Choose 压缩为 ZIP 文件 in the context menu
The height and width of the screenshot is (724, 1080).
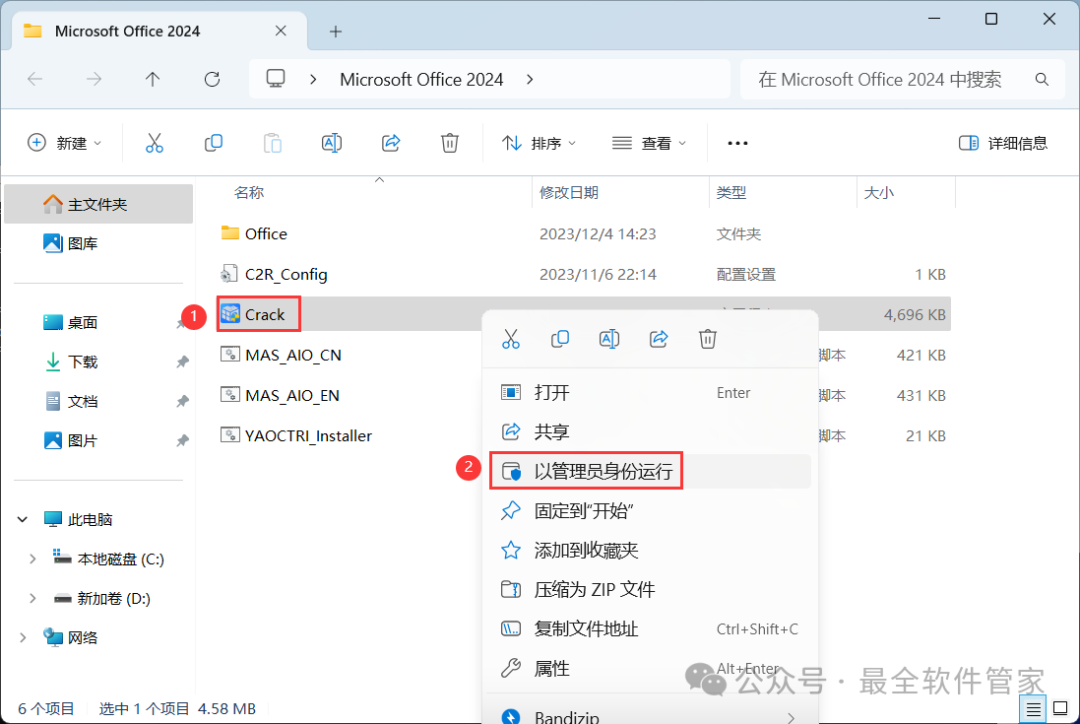650,590
